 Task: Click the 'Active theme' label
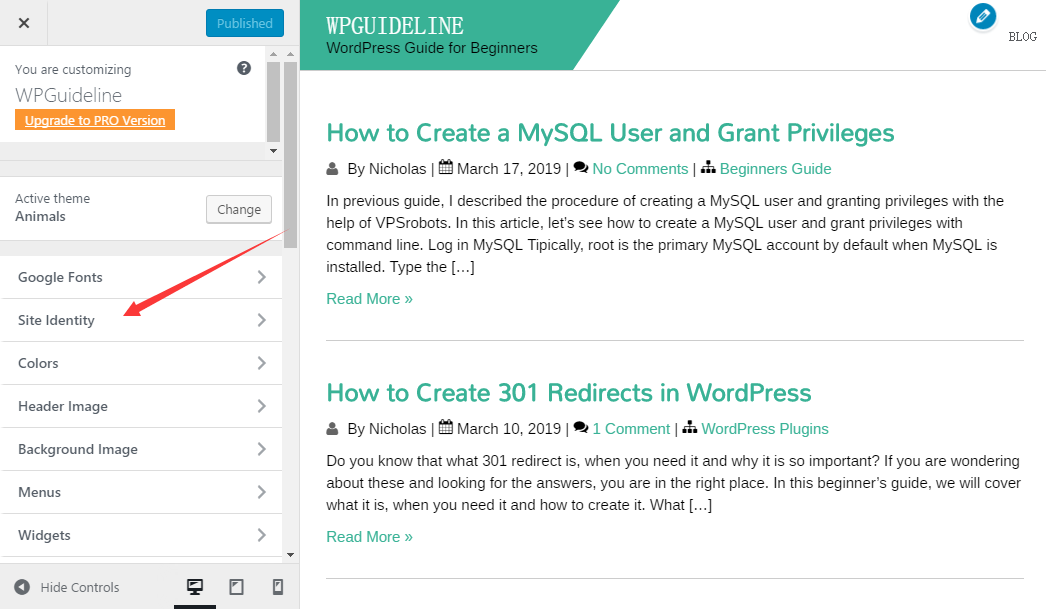53,198
